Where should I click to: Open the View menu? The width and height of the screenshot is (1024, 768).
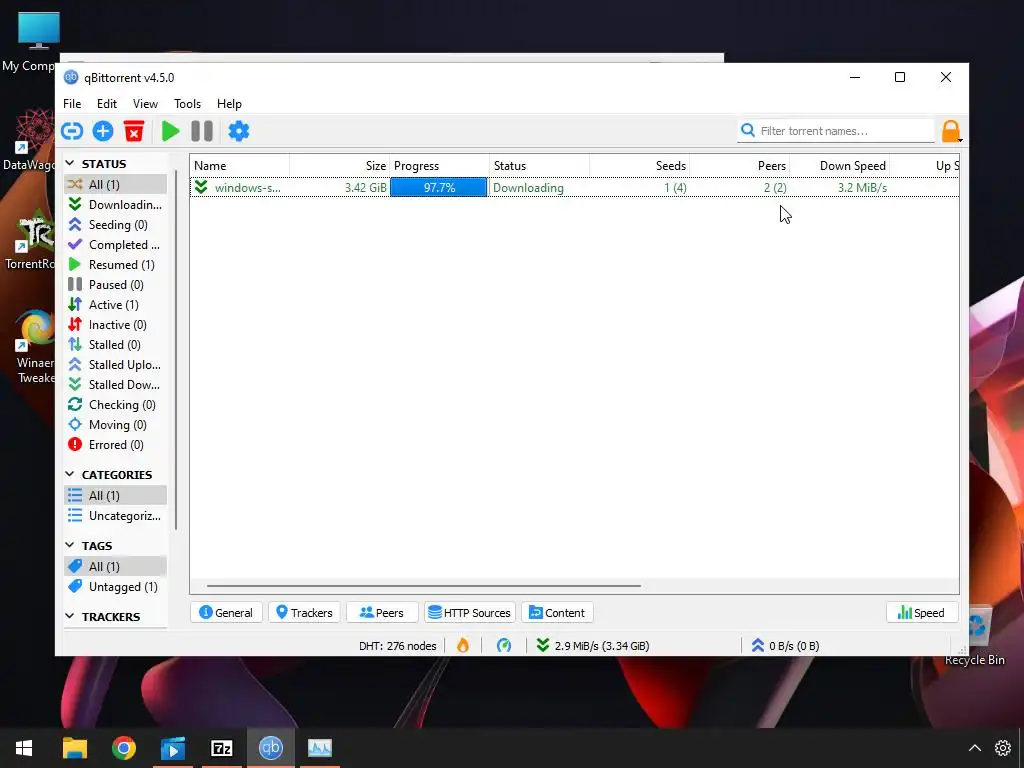[x=145, y=104]
